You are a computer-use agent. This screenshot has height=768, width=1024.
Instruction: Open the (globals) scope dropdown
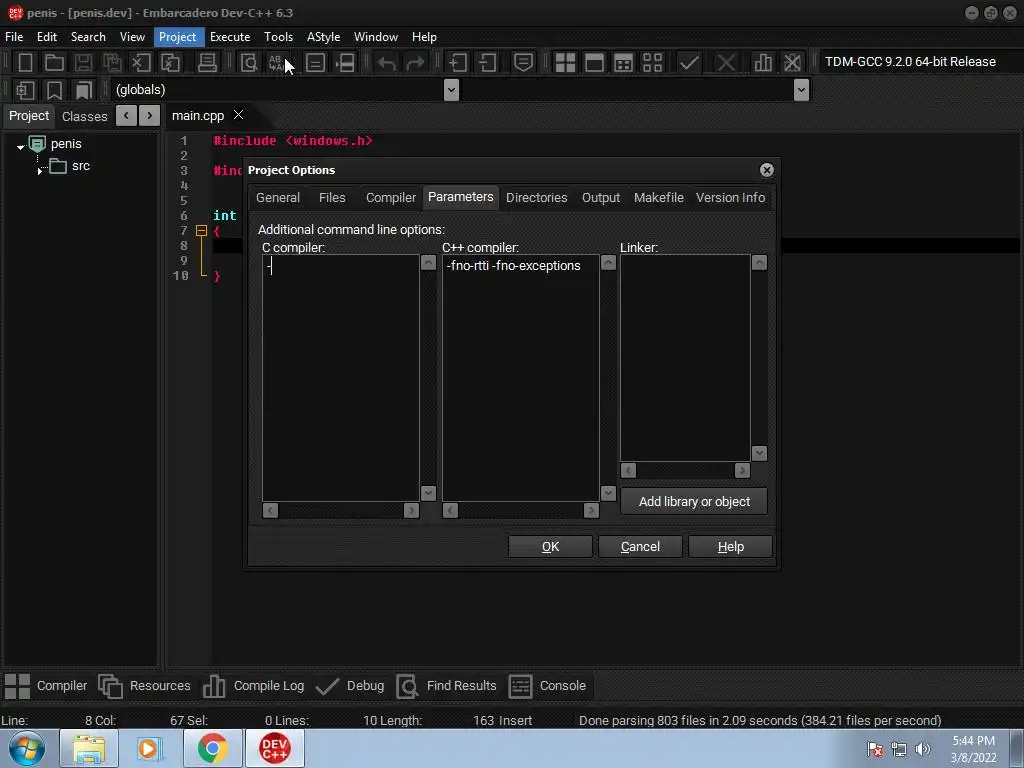[451, 89]
